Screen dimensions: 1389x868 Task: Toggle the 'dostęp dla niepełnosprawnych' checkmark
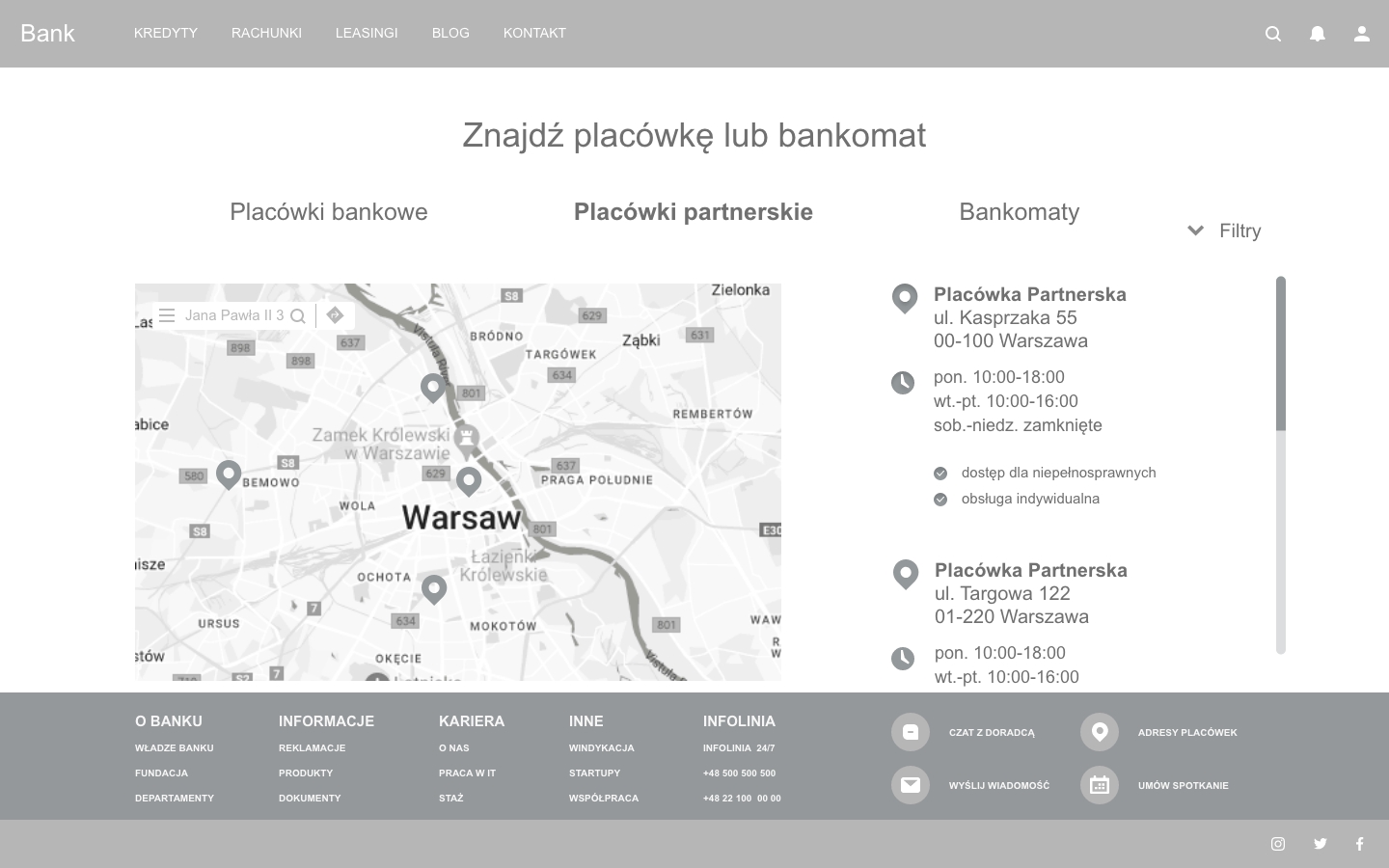click(x=940, y=473)
